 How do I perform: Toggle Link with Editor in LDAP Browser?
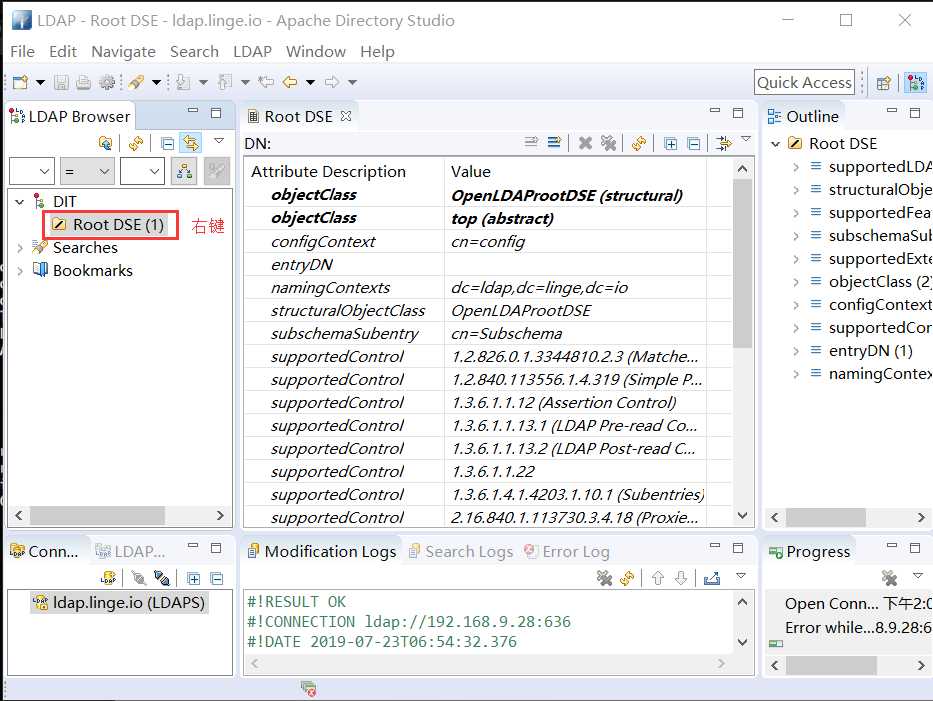point(190,143)
